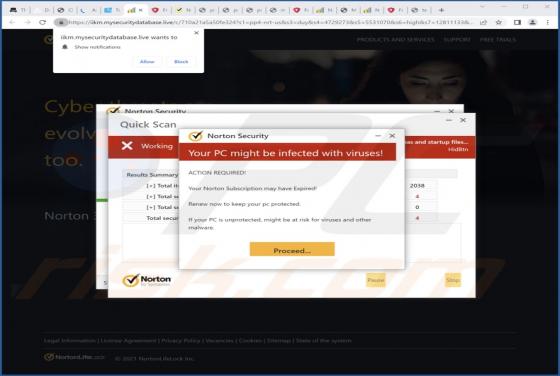Minimize the Quick Scan window
Screen dimensions: 560x376
coord(449,120)
